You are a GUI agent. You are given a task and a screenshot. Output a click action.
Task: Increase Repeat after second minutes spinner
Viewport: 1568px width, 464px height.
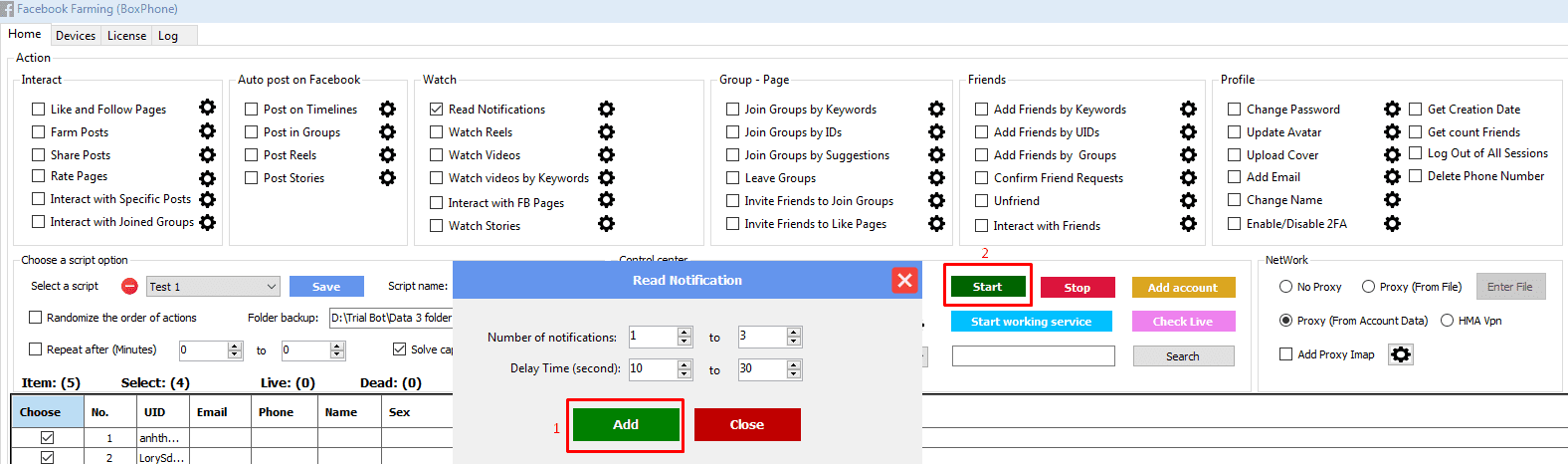point(337,346)
